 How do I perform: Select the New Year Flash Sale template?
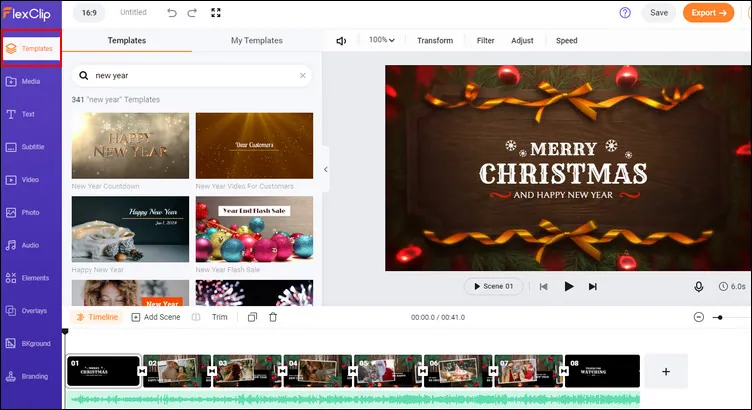254,229
